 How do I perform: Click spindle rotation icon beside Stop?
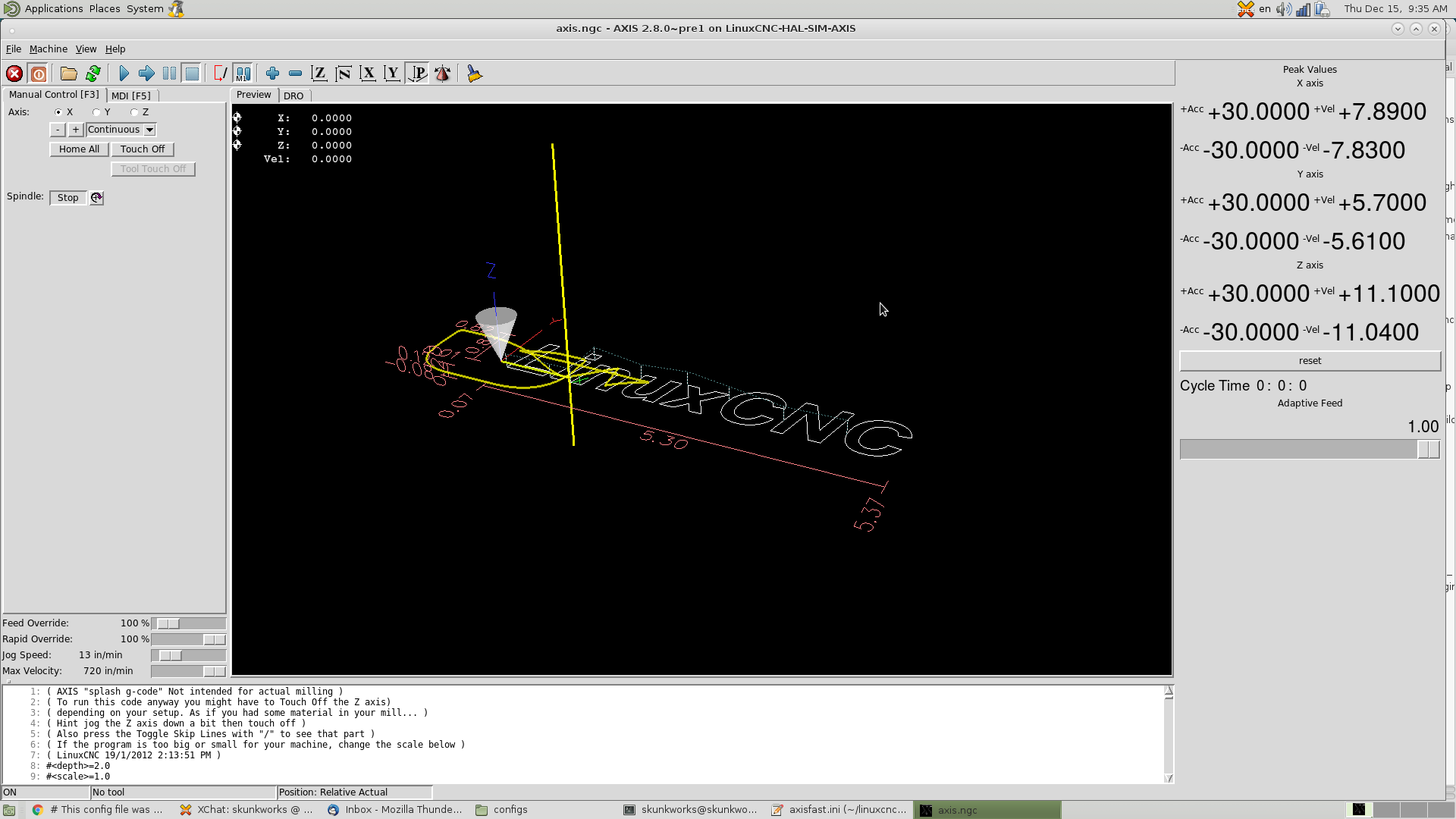pos(96,198)
